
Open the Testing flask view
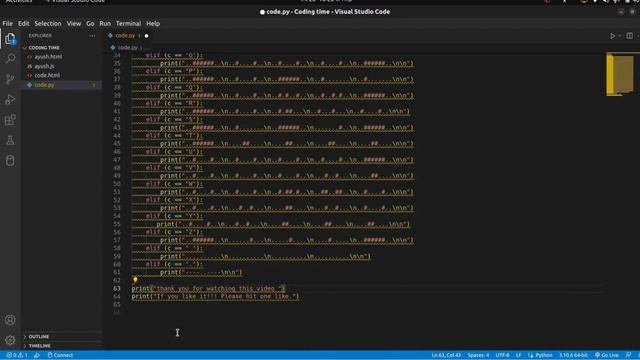point(10,140)
